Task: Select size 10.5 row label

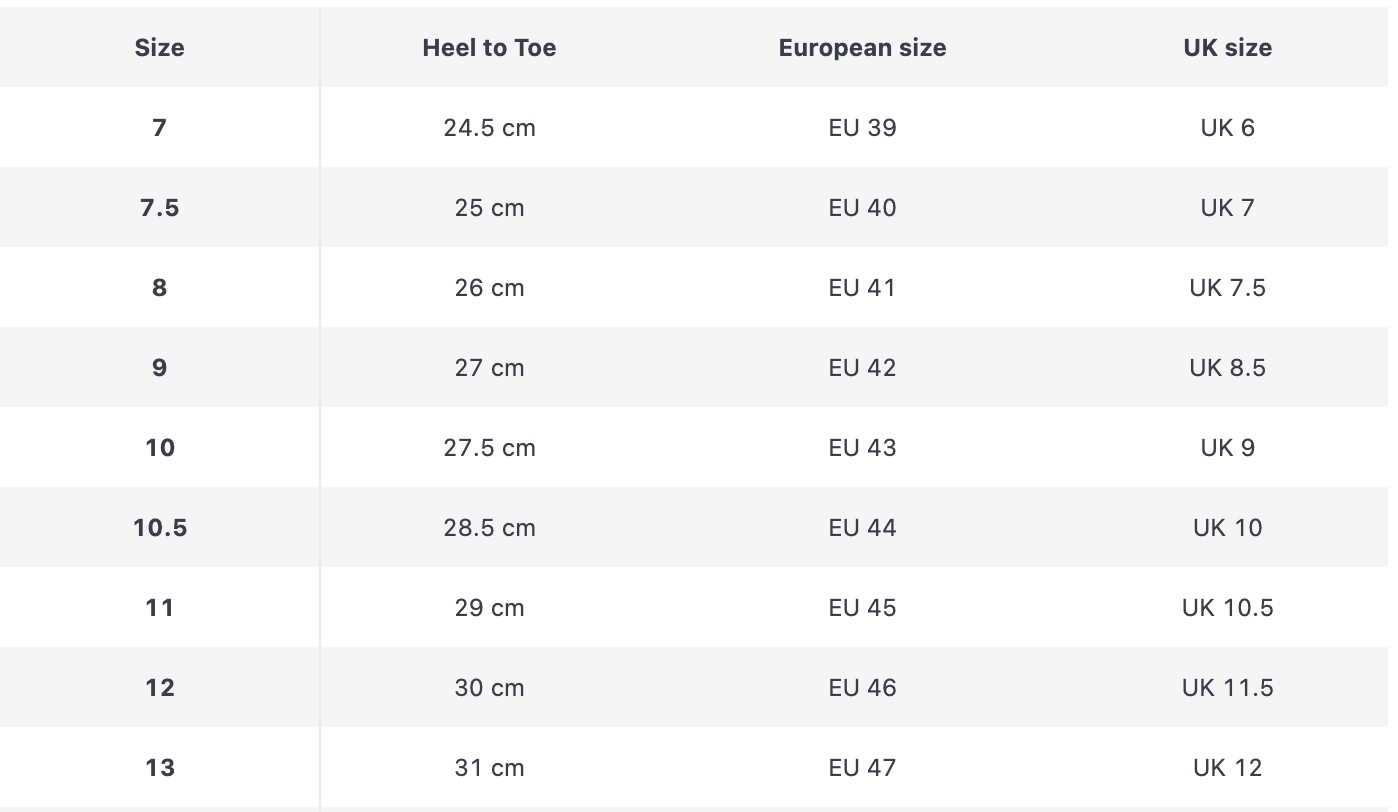Action: tap(160, 527)
